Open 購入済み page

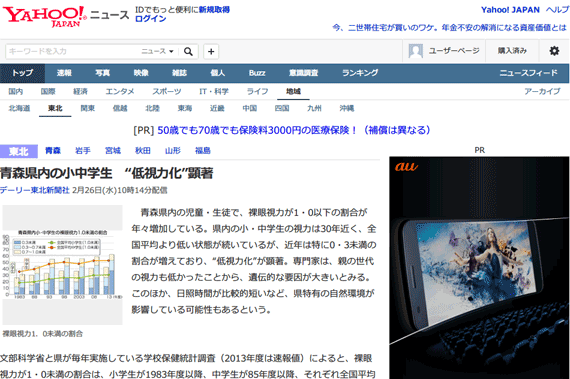pyautogui.click(x=512, y=51)
